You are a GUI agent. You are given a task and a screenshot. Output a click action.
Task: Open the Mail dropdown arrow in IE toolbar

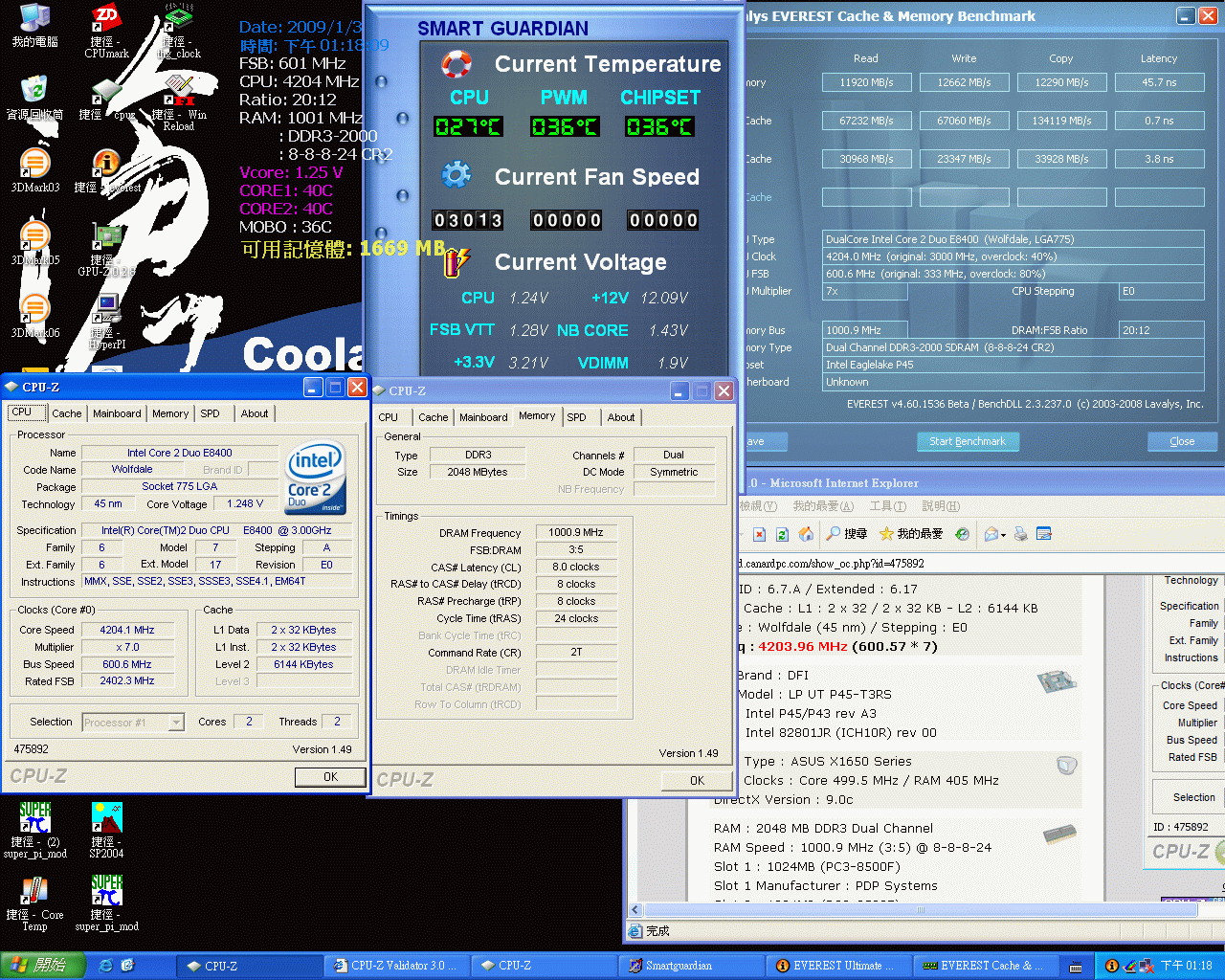click(1003, 535)
